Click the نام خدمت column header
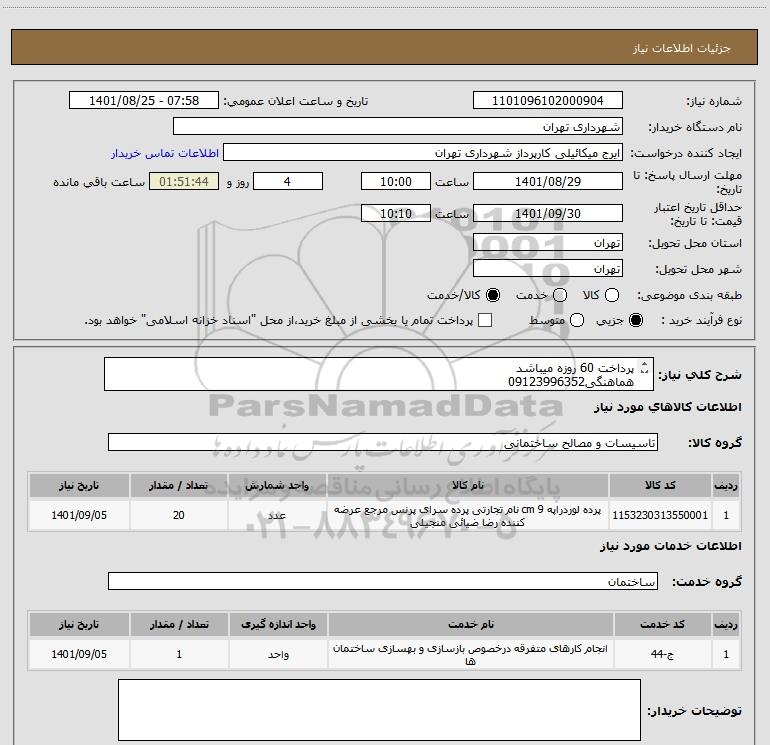The height and width of the screenshot is (745, 770). (x=470, y=624)
